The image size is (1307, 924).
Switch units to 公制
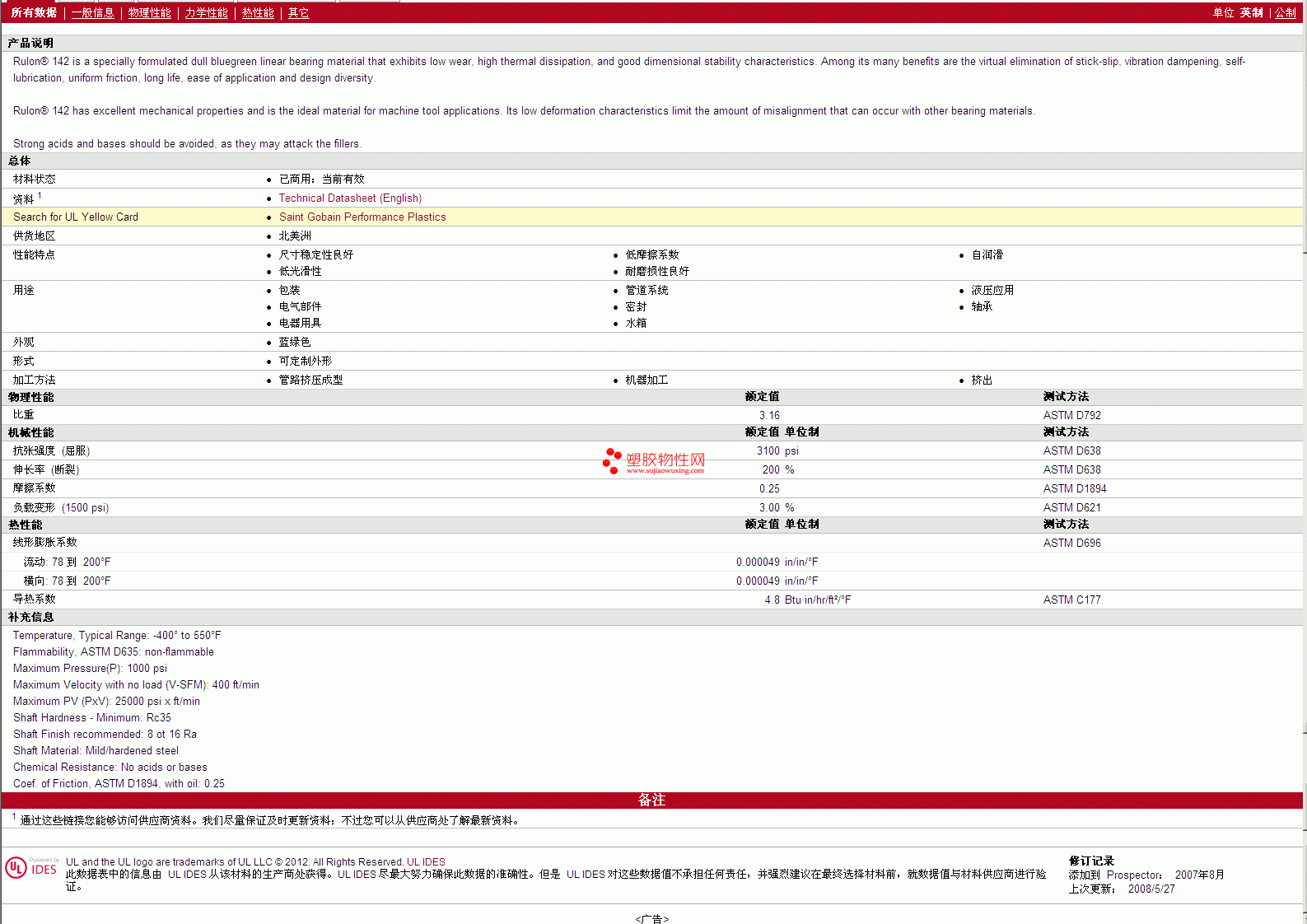(x=1285, y=13)
